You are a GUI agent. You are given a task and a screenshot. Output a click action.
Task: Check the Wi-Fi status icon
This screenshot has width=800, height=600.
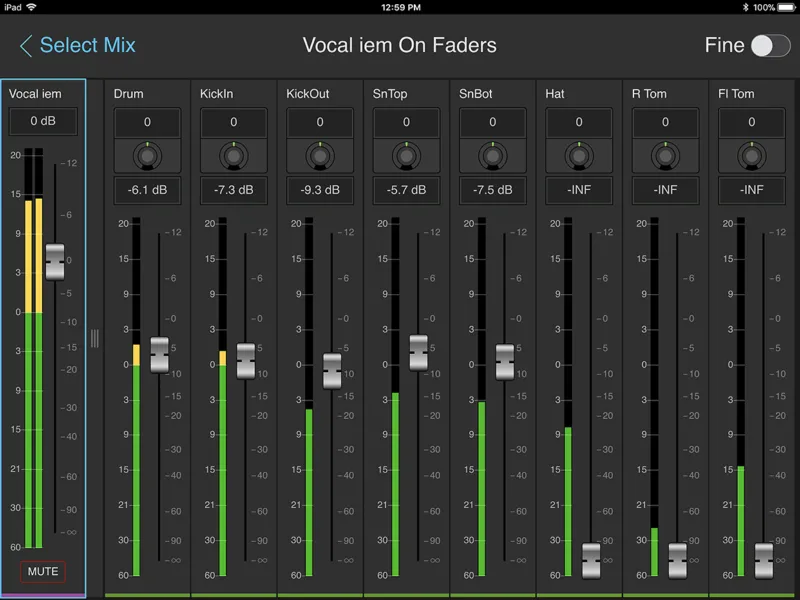(31, 7)
